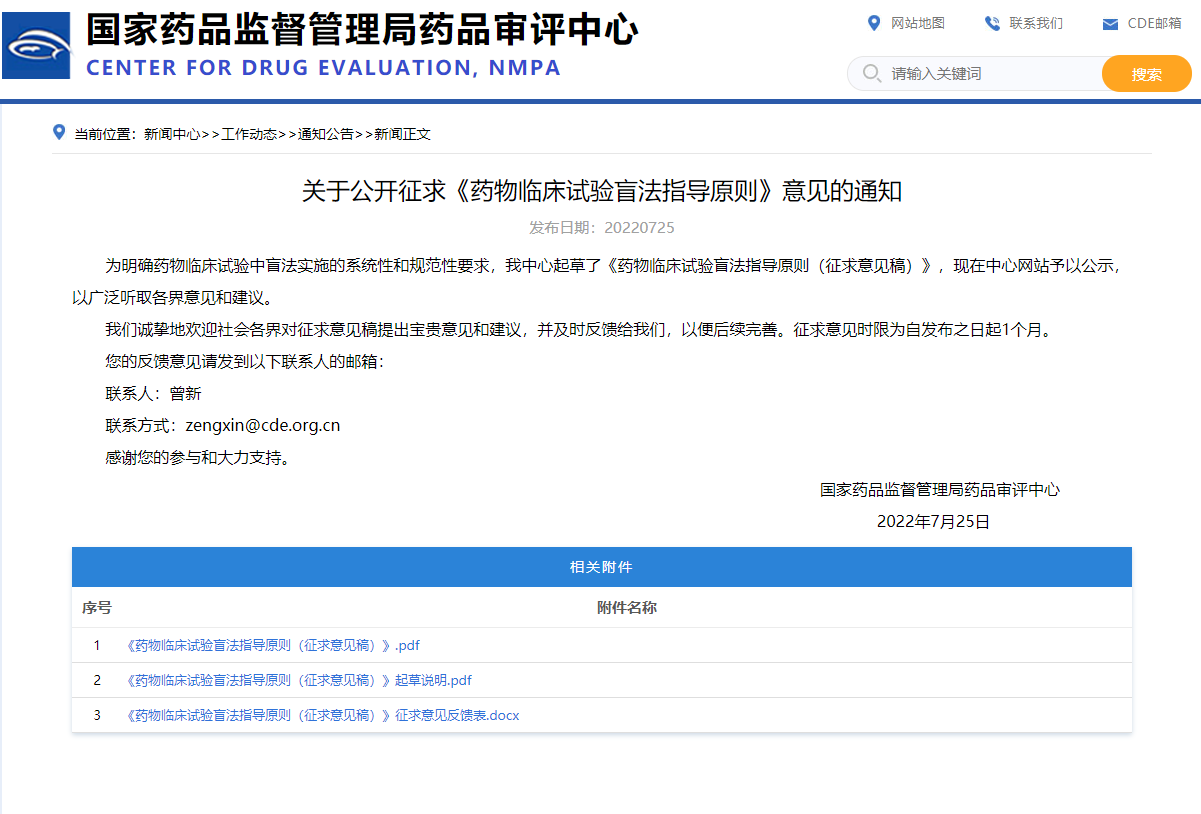This screenshot has height=814, width=1201.
Task: Click the CDE fish logo image
Action: pyautogui.click(x=37, y=45)
